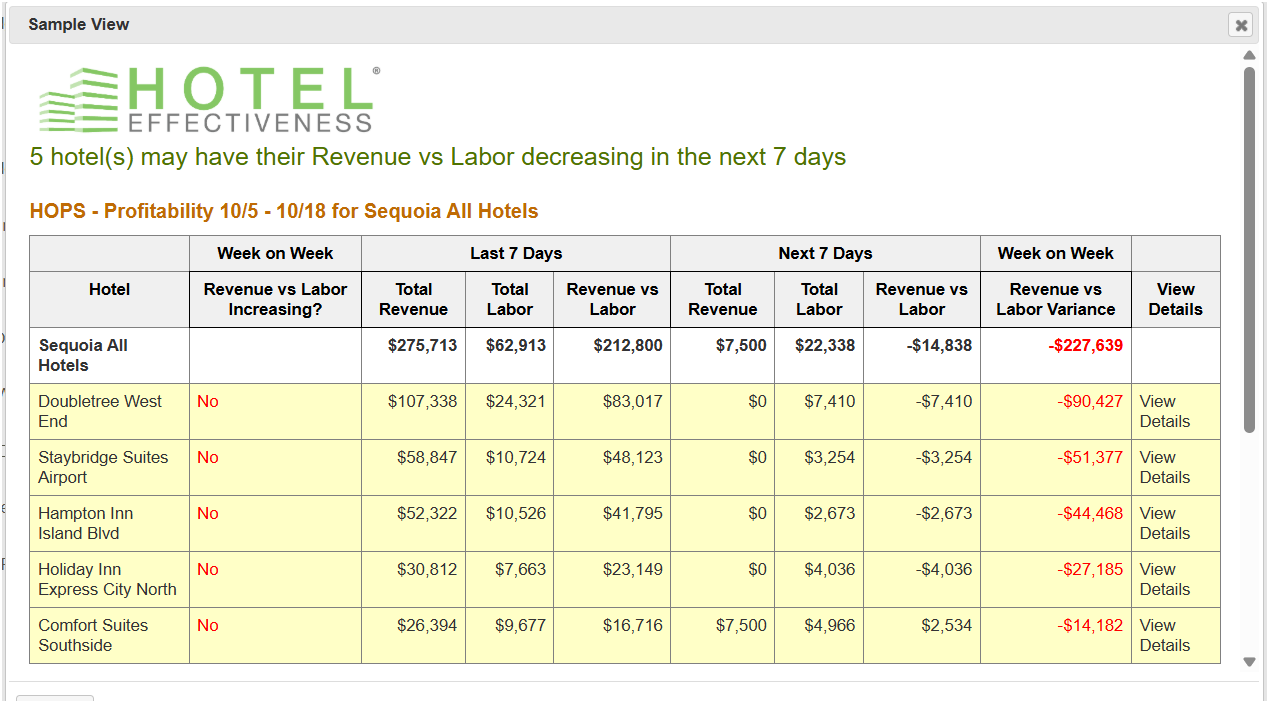The image size is (1269, 703).
Task: Click the Last 7 Days header
Action: click(516, 254)
